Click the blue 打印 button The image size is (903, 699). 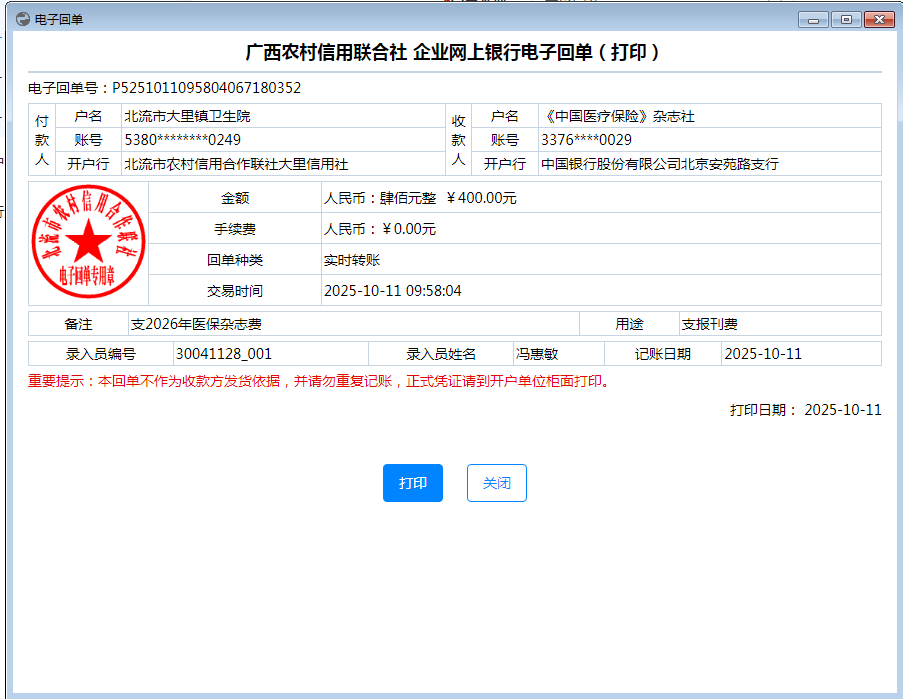412,483
